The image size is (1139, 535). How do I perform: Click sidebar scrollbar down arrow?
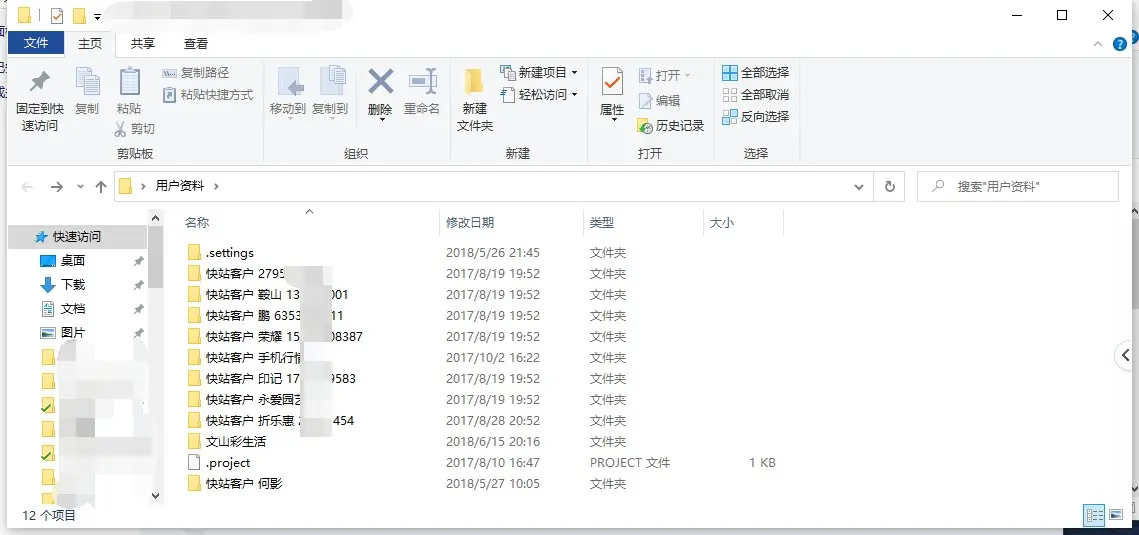[x=155, y=495]
